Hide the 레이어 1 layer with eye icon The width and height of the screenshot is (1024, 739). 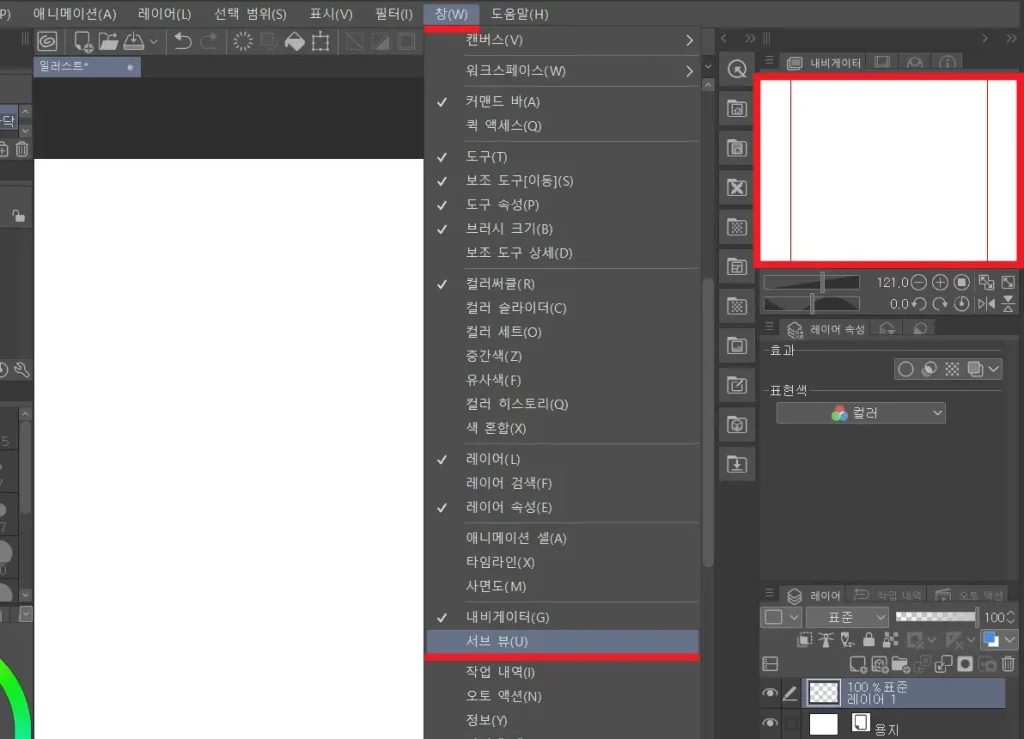point(770,693)
